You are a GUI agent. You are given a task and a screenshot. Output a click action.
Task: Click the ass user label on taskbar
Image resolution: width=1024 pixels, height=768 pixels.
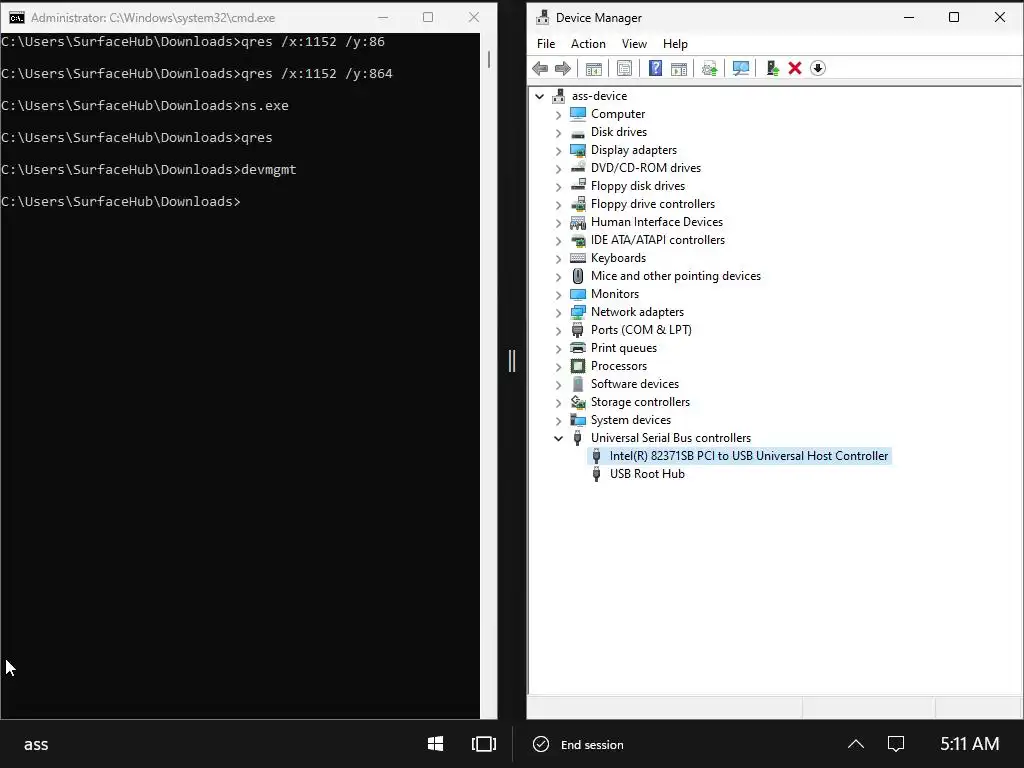pyautogui.click(x=36, y=744)
